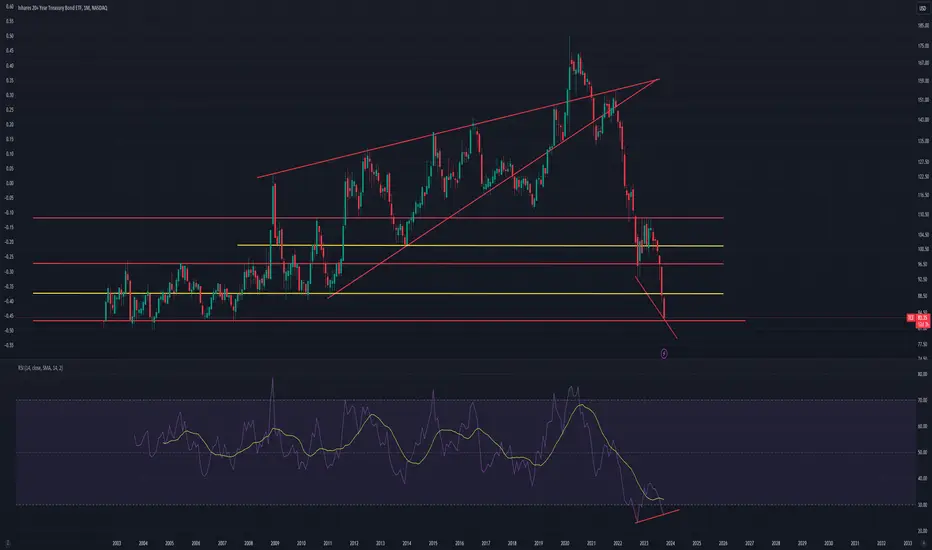
Task: Click the 30.00 level on RSI scale
Action: coord(922,505)
